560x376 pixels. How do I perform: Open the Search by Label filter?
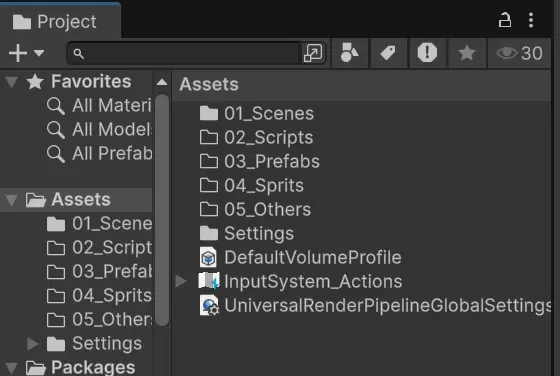[x=388, y=53]
